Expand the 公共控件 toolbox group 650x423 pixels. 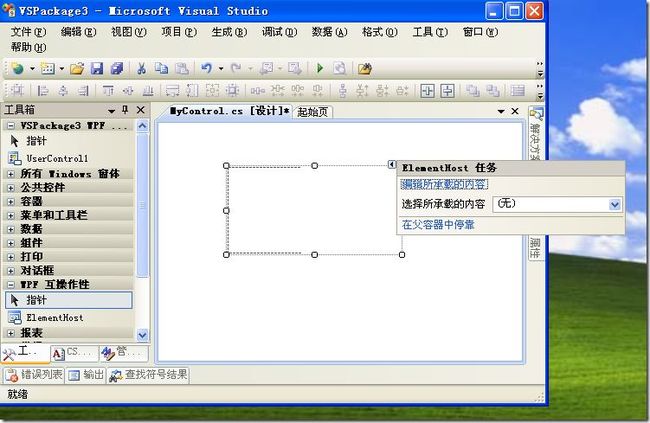(x=11, y=188)
